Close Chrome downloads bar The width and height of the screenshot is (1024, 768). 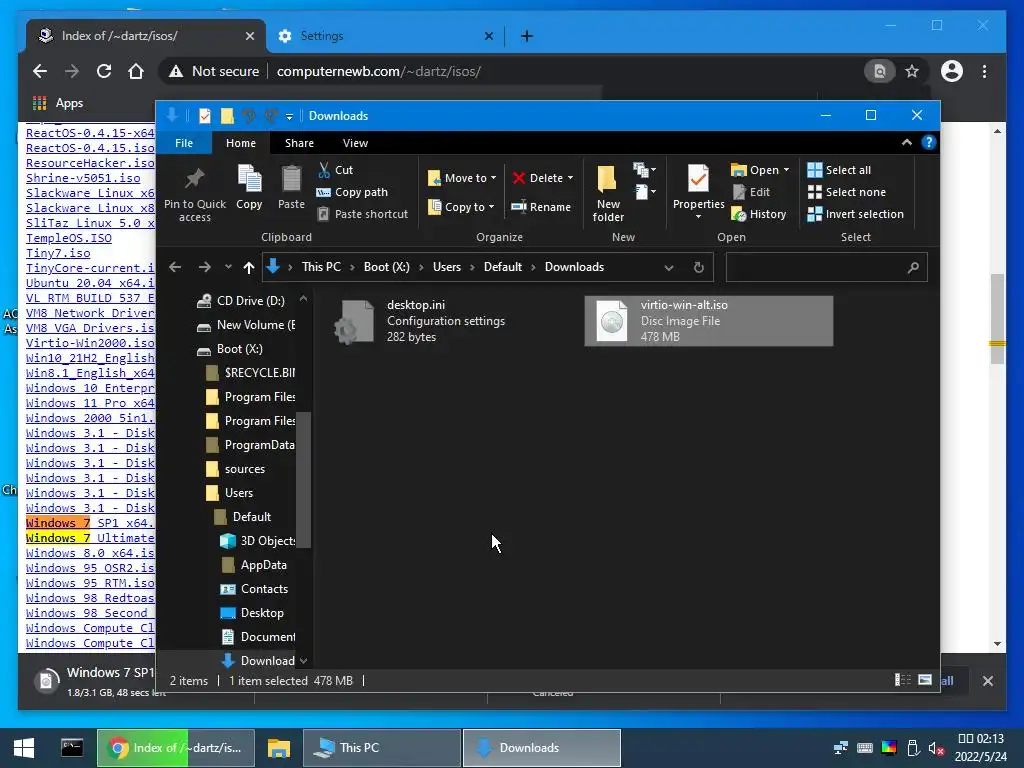pyautogui.click(x=987, y=680)
